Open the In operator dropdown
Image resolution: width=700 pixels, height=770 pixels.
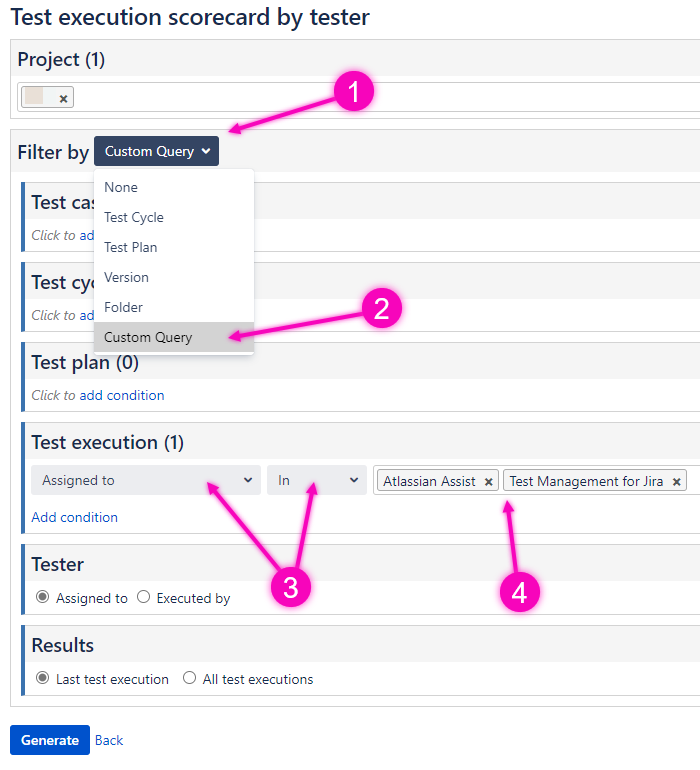[x=317, y=480]
